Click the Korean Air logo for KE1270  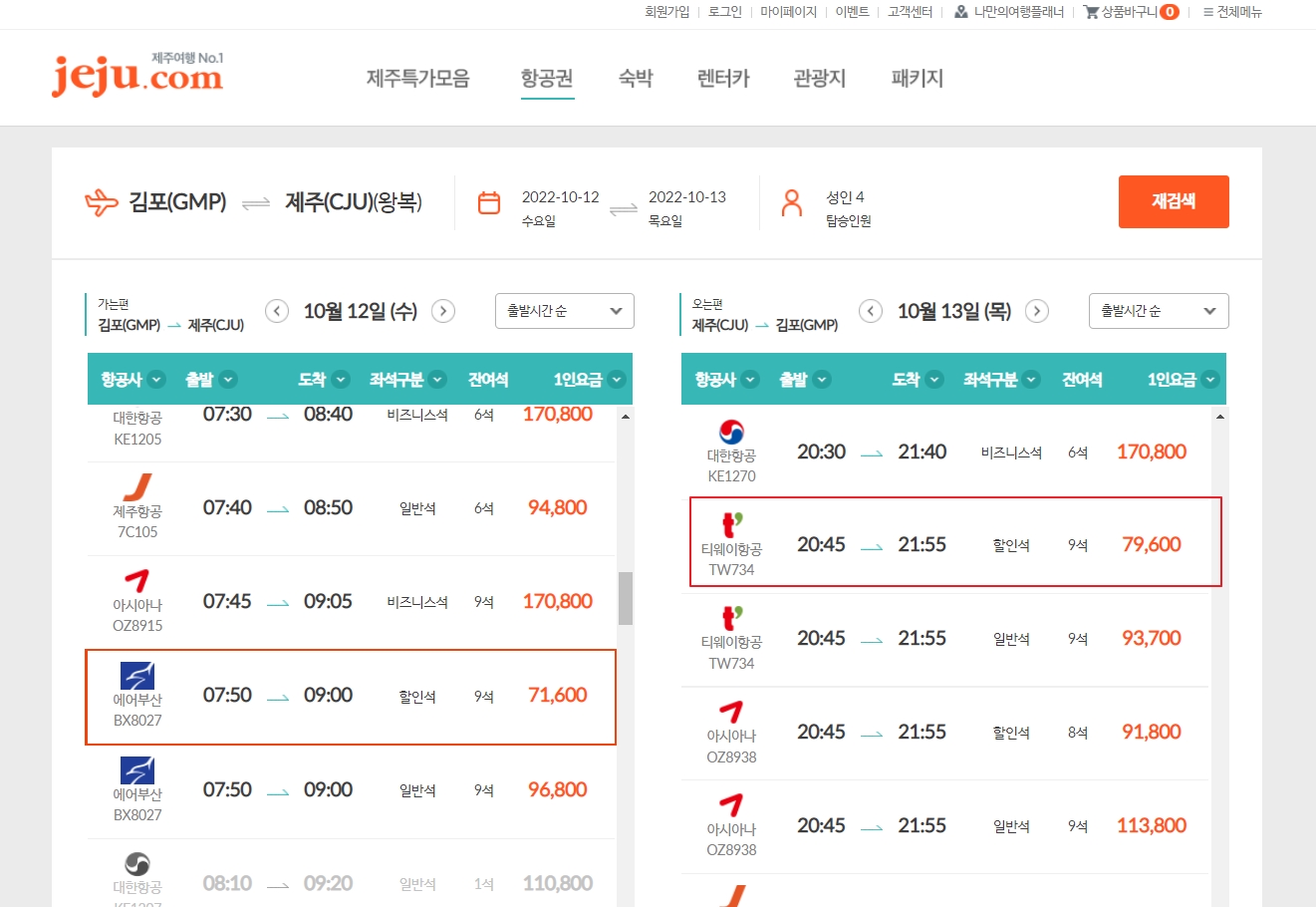tap(731, 431)
